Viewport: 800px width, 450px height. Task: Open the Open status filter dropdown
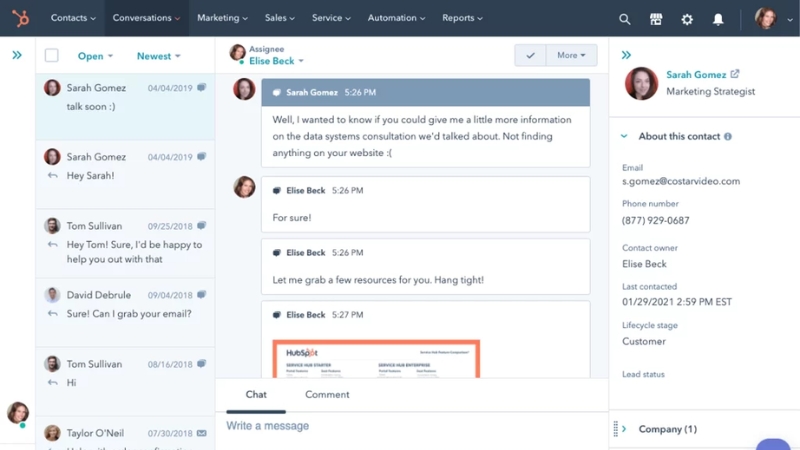tap(95, 56)
